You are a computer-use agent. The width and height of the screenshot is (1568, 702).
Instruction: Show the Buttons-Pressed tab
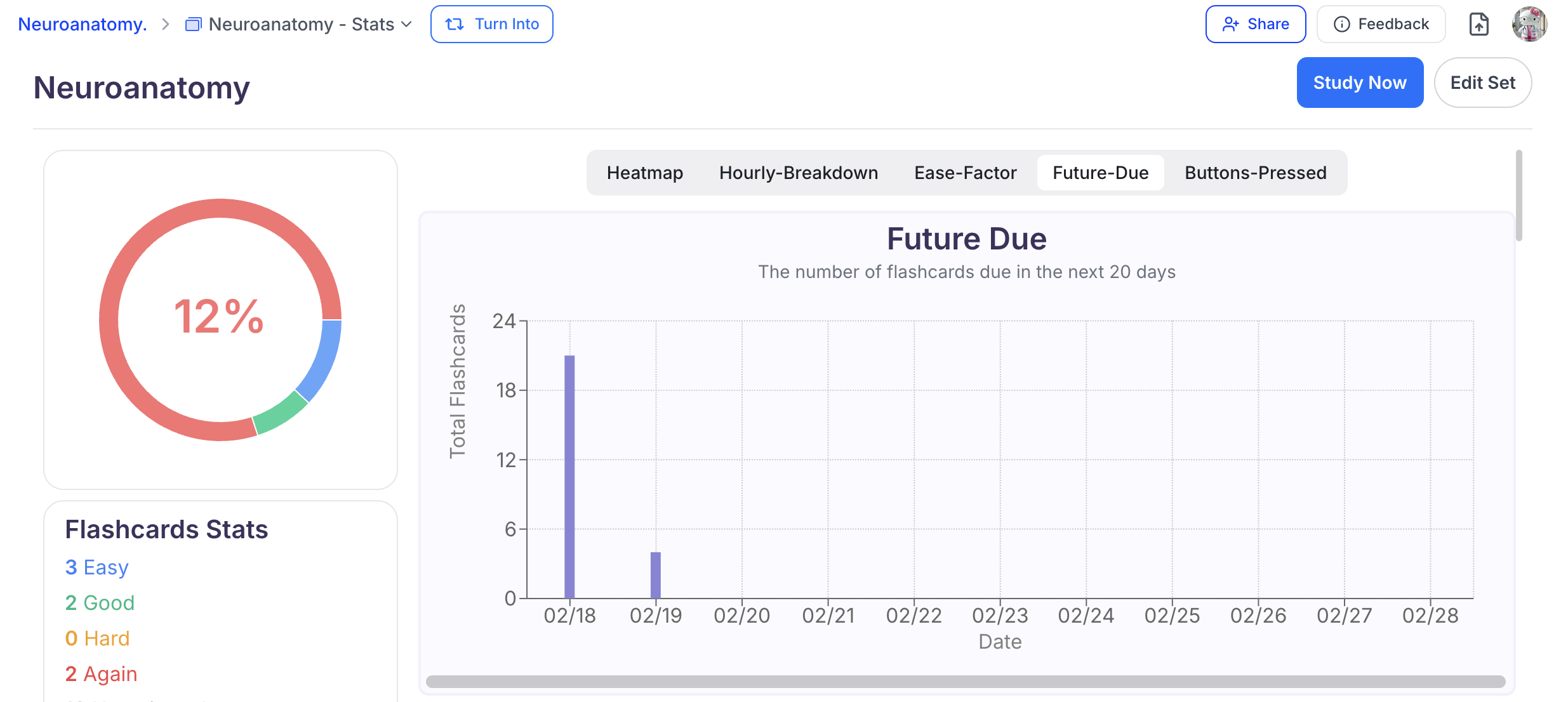coord(1255,173)
